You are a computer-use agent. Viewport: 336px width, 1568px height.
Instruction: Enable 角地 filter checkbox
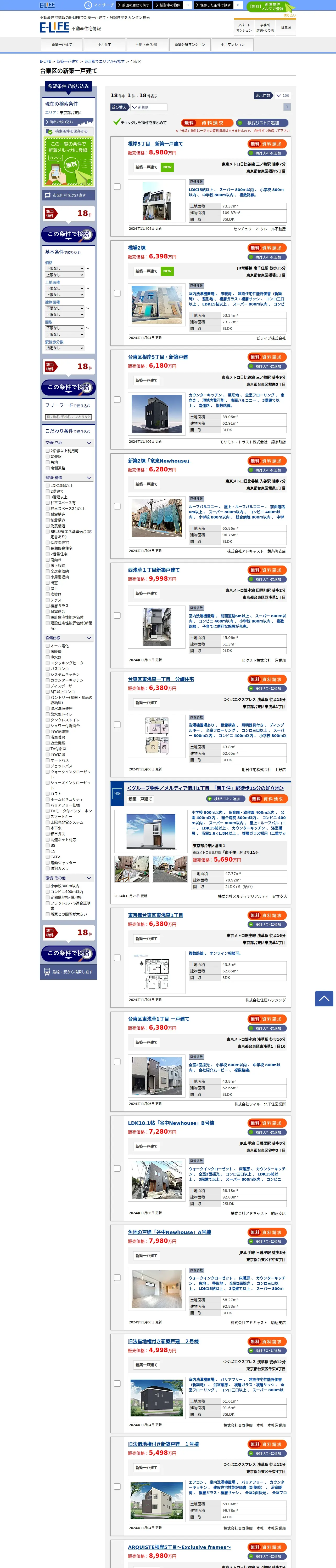tap(48, 463)
